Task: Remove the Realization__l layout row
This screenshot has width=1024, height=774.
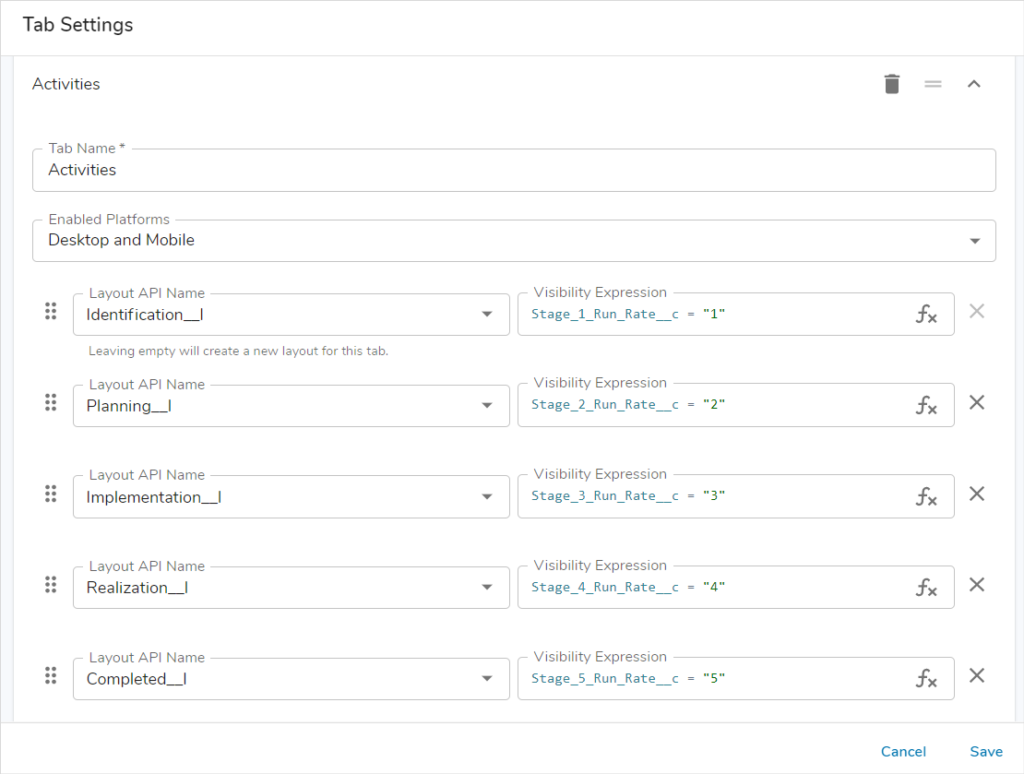Action: pyautogui.click(x=977, y=584)
